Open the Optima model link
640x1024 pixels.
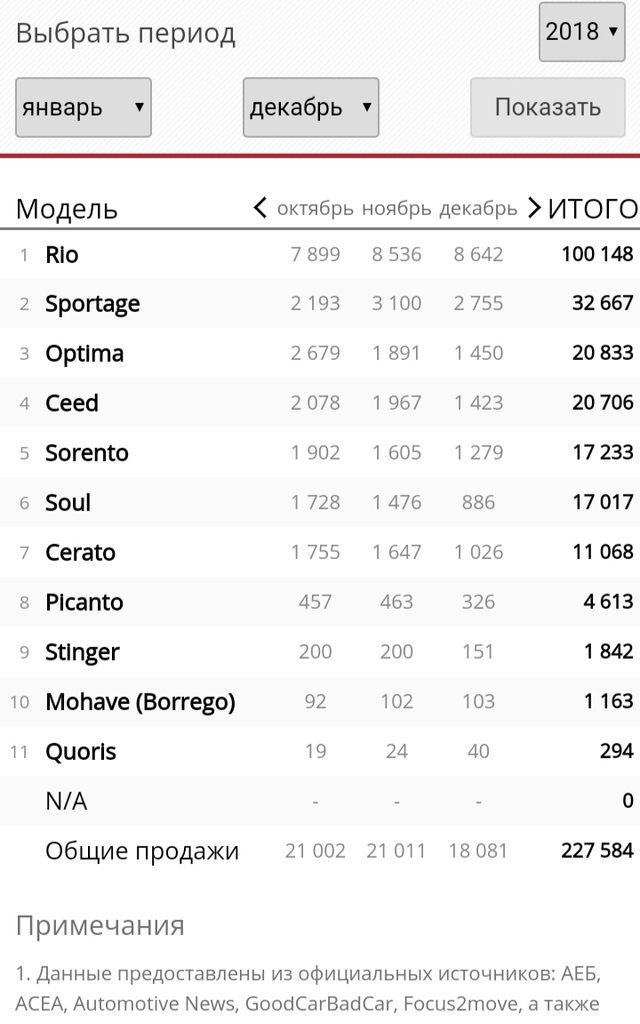point(84,354)
